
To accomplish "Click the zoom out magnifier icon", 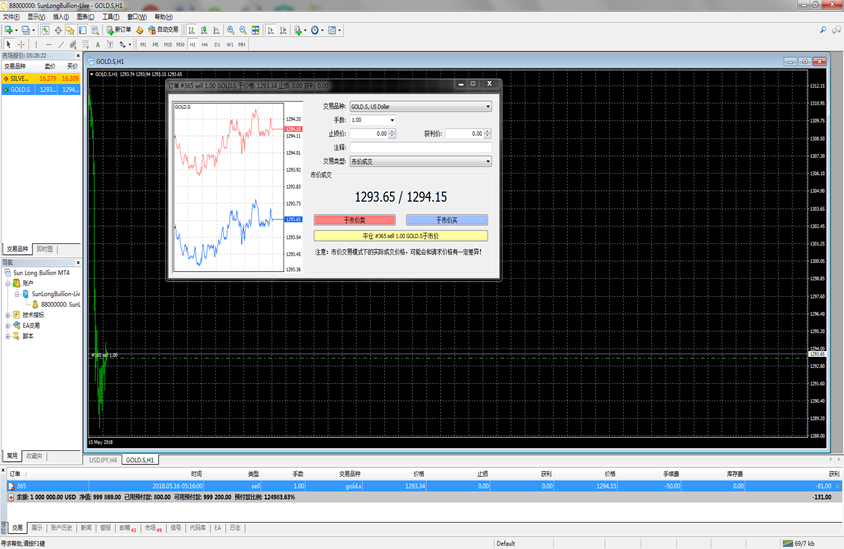I will (x=243, y=30).
